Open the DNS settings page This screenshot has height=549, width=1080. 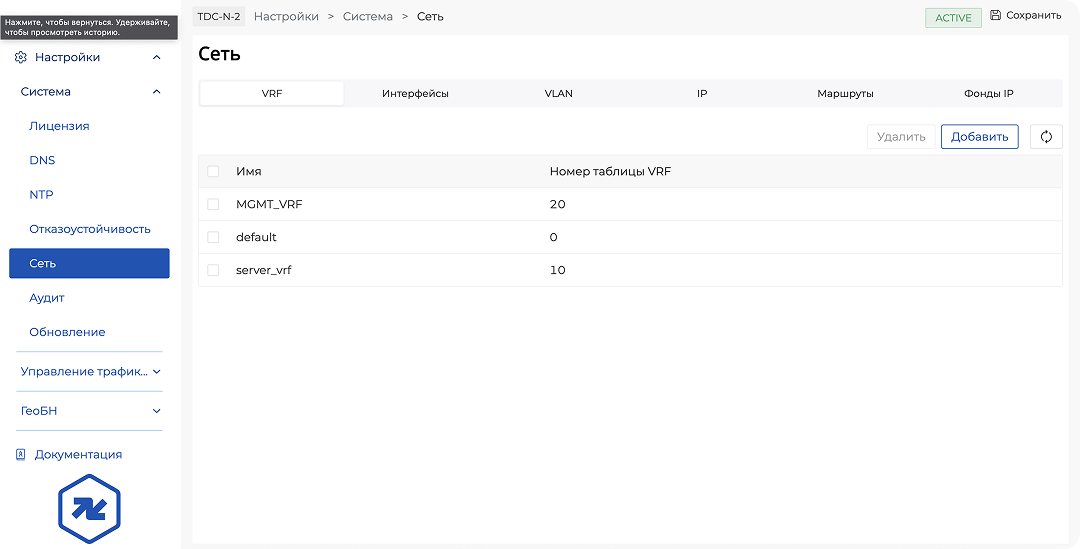[x=42, y=161]
